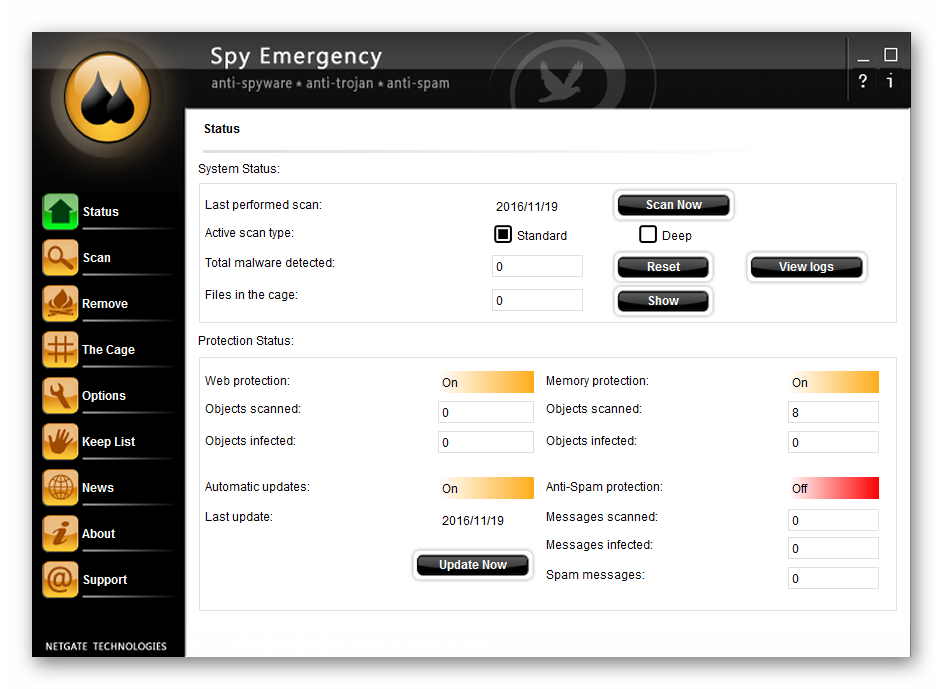The height and width of the screenshot is (689, 943).
Task: Click the @ Support icon
Action: point(60,580)
